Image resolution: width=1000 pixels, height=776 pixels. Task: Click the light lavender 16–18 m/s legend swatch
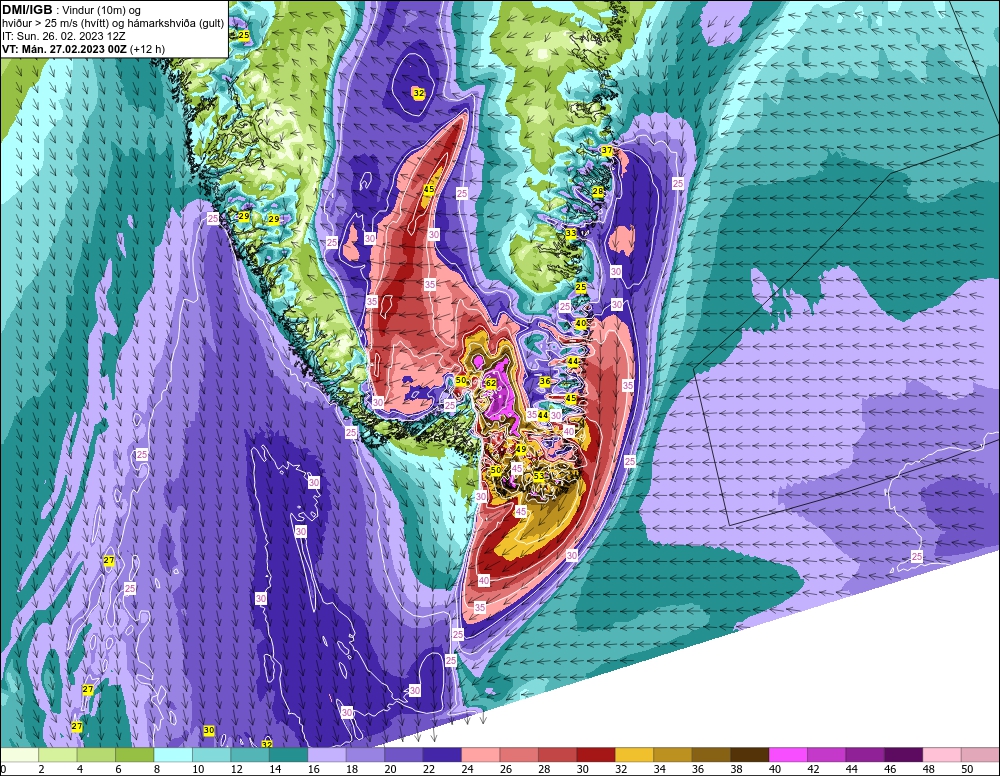coord(327,755)
